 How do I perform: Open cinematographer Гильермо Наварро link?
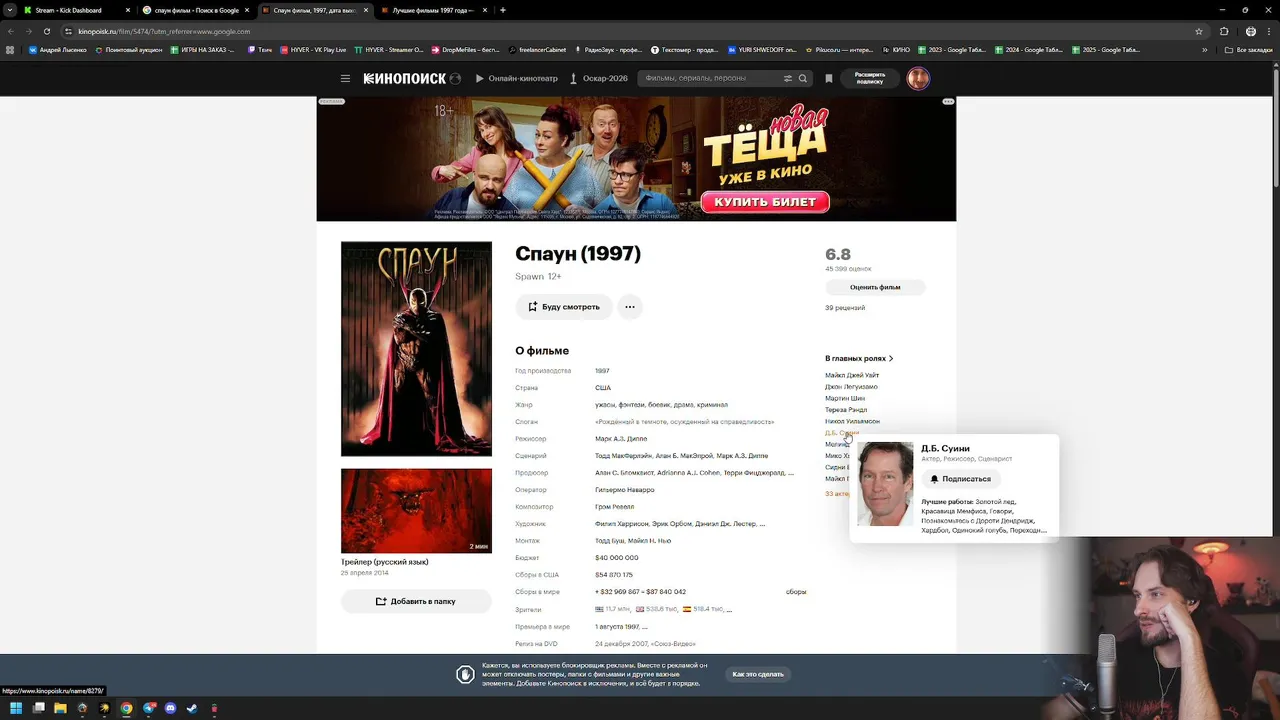pyautogui.click(x=625, y=490)
